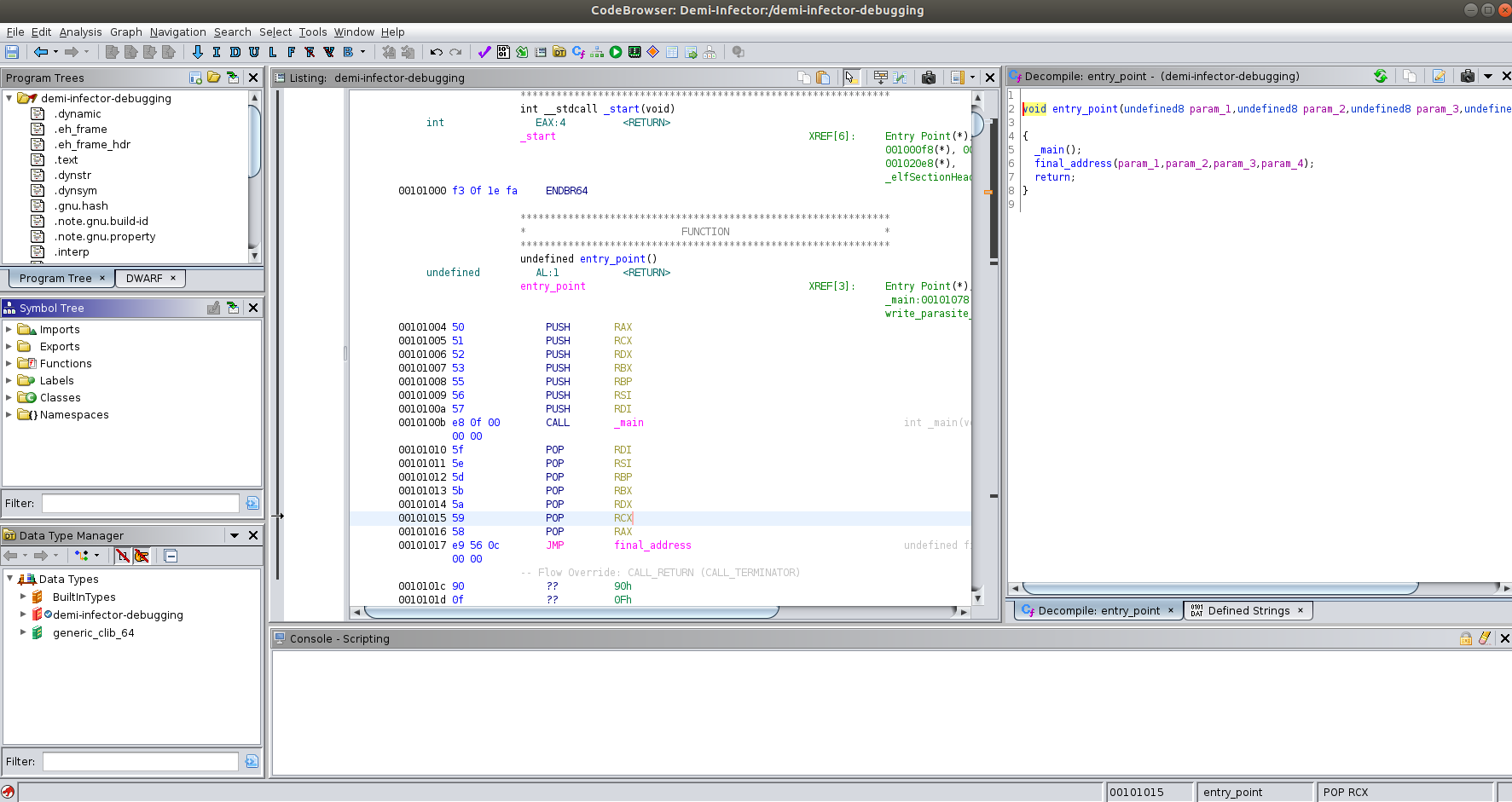Click the final_address jump target in the listing
The height and width of the screenshot is (802, 1512).
652,545
